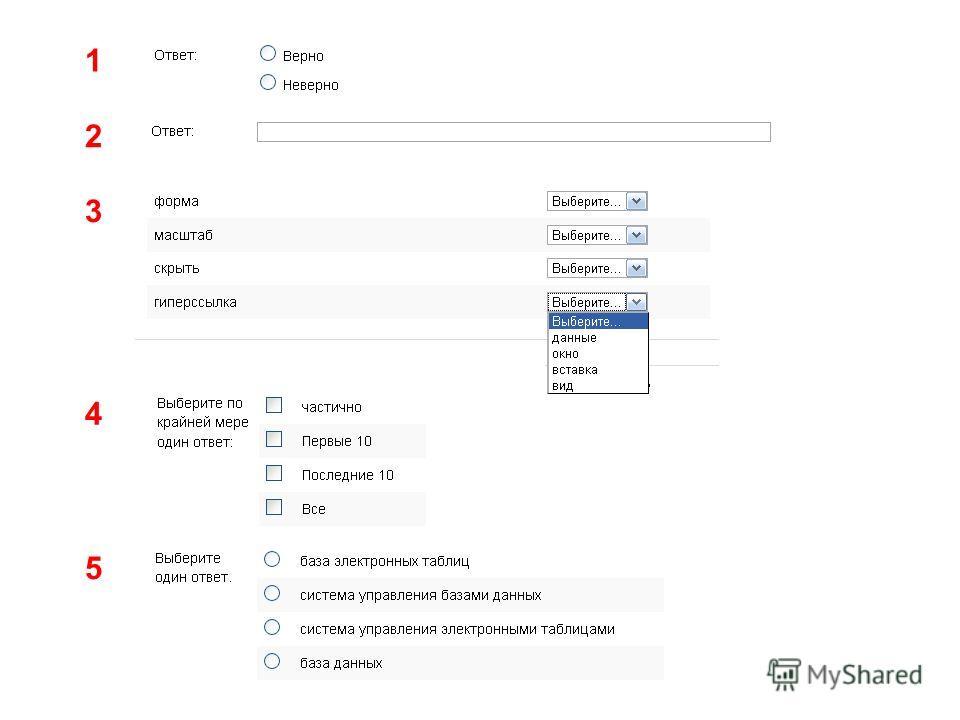Collapse the open 'гиперссылка' dropdown arrow

click(x=637, y=302)
